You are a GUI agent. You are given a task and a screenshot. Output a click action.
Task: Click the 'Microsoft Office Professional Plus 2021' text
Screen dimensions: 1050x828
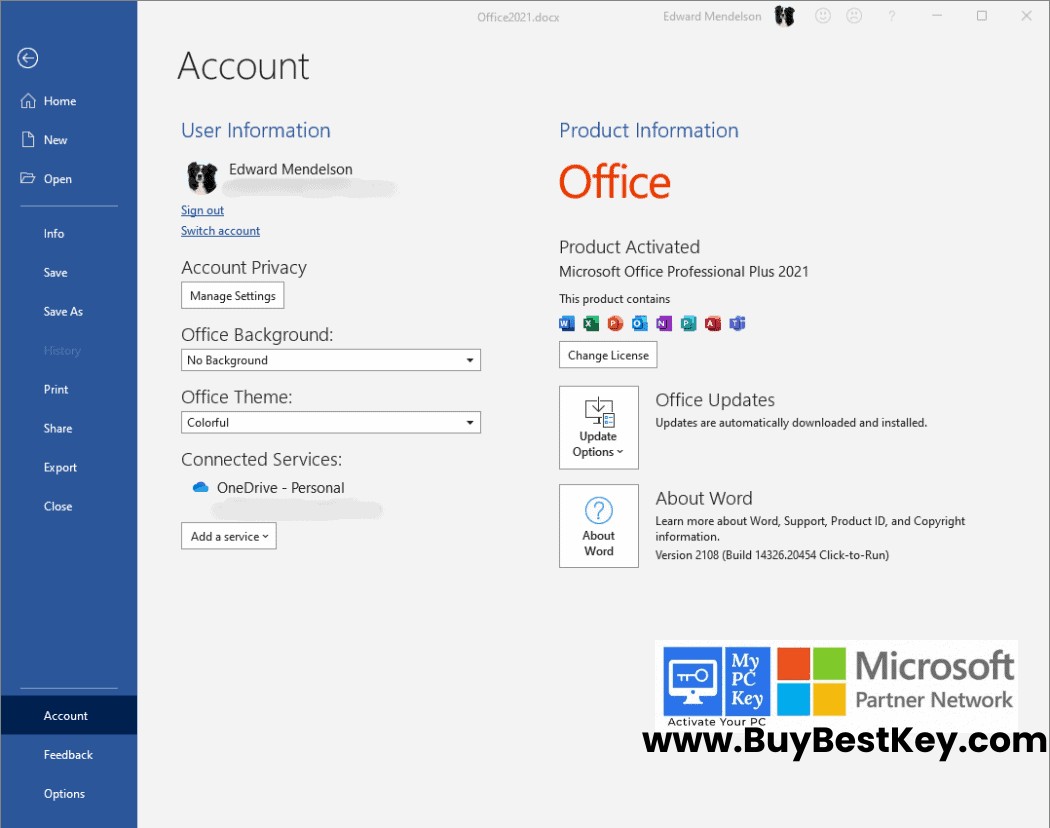click(684, 271)
